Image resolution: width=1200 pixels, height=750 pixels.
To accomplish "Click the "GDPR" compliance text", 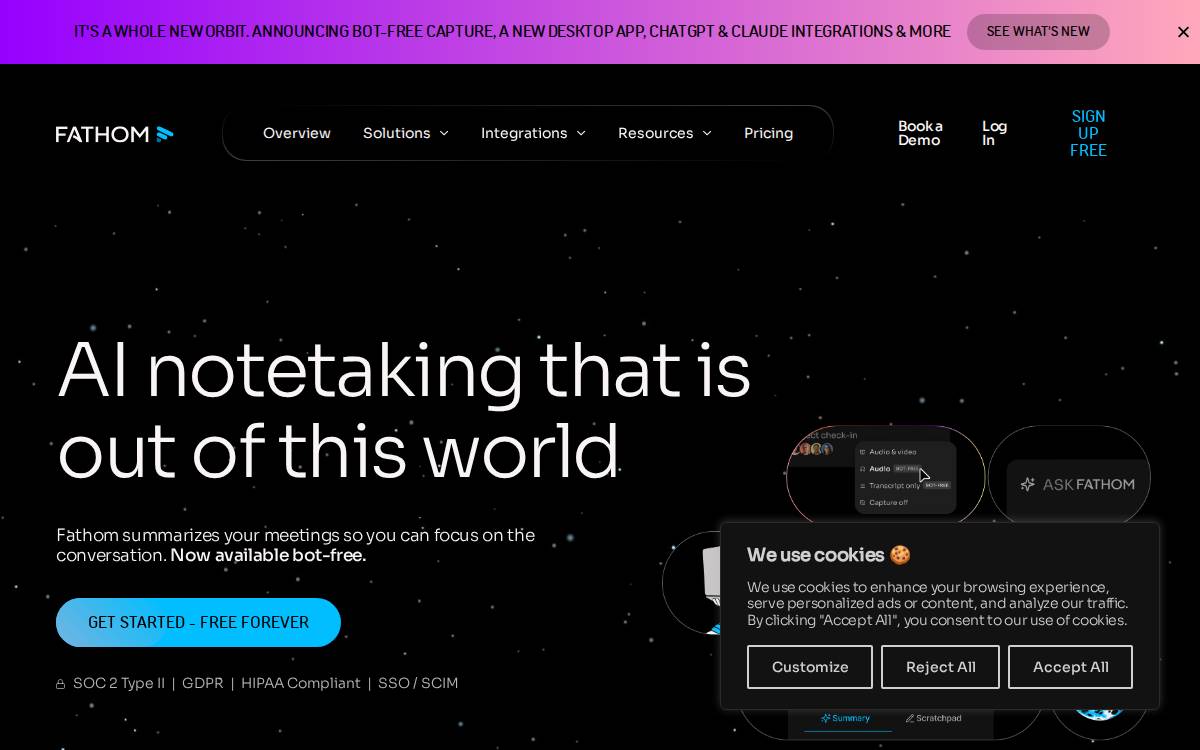I will [x=202, y=683].
